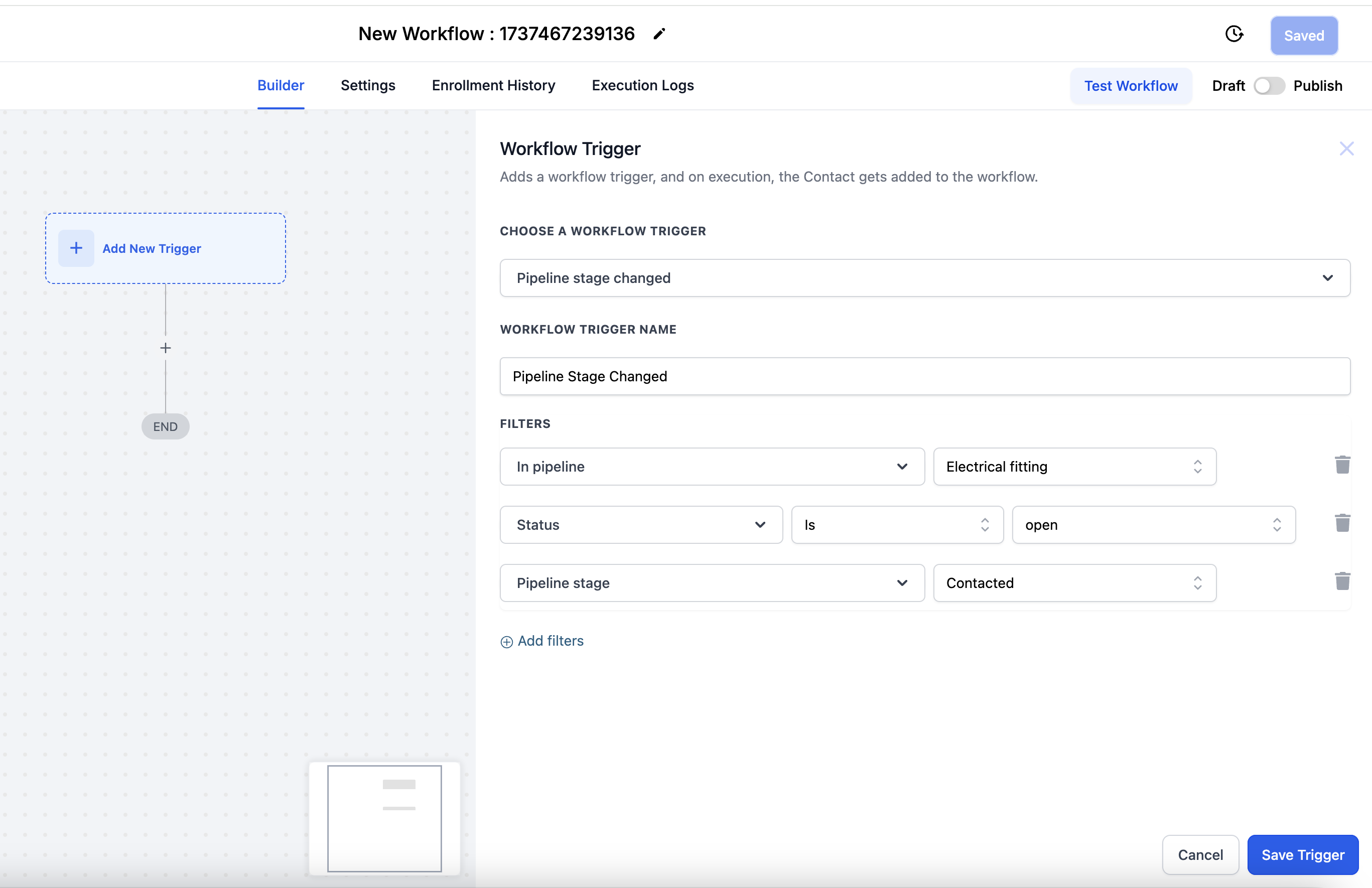This screenshot has width=1372, height=888.
Task: Open the Status filter type dropdown
Action: pos(640,525)
